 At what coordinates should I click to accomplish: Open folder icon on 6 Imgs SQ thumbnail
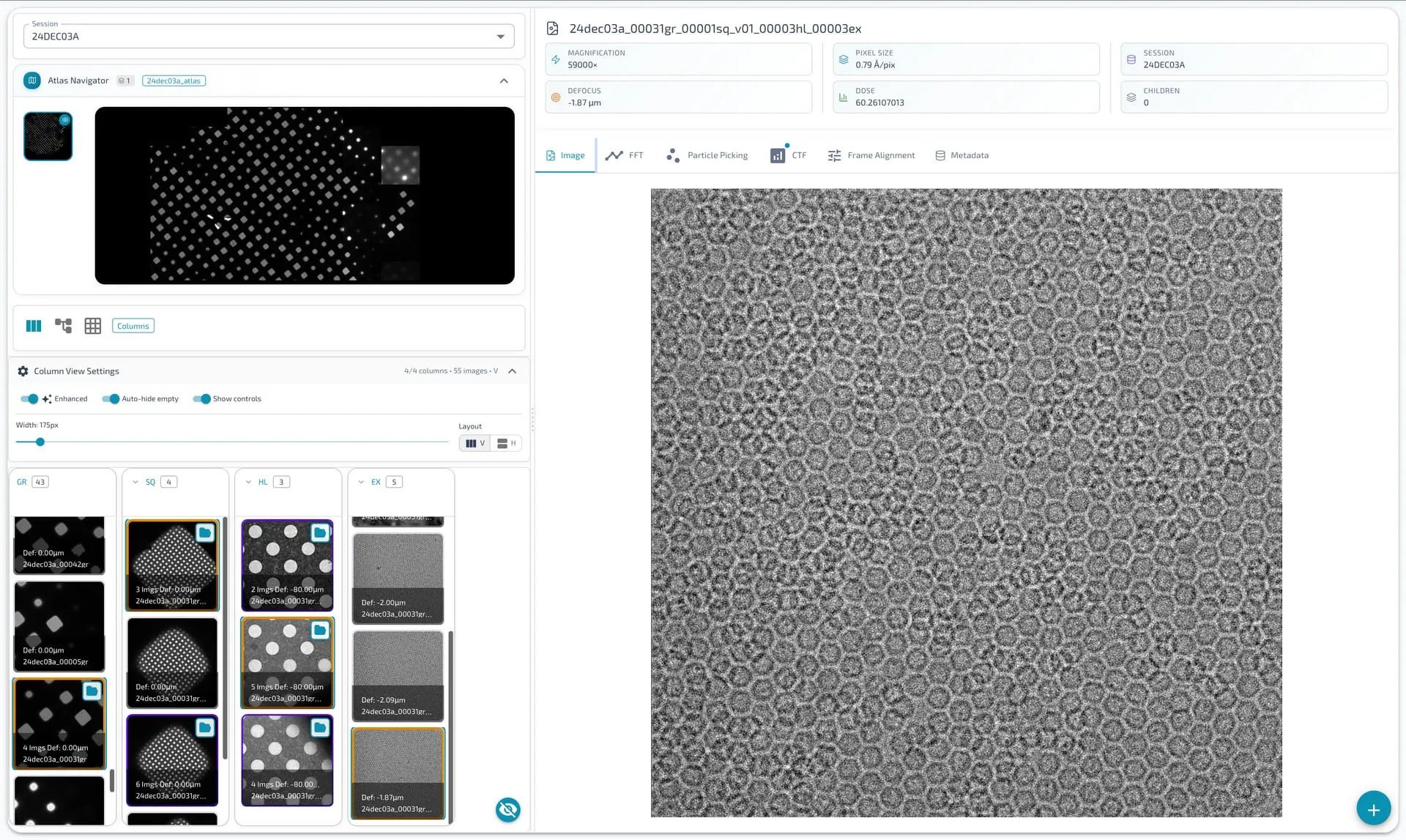coord(205,727)
